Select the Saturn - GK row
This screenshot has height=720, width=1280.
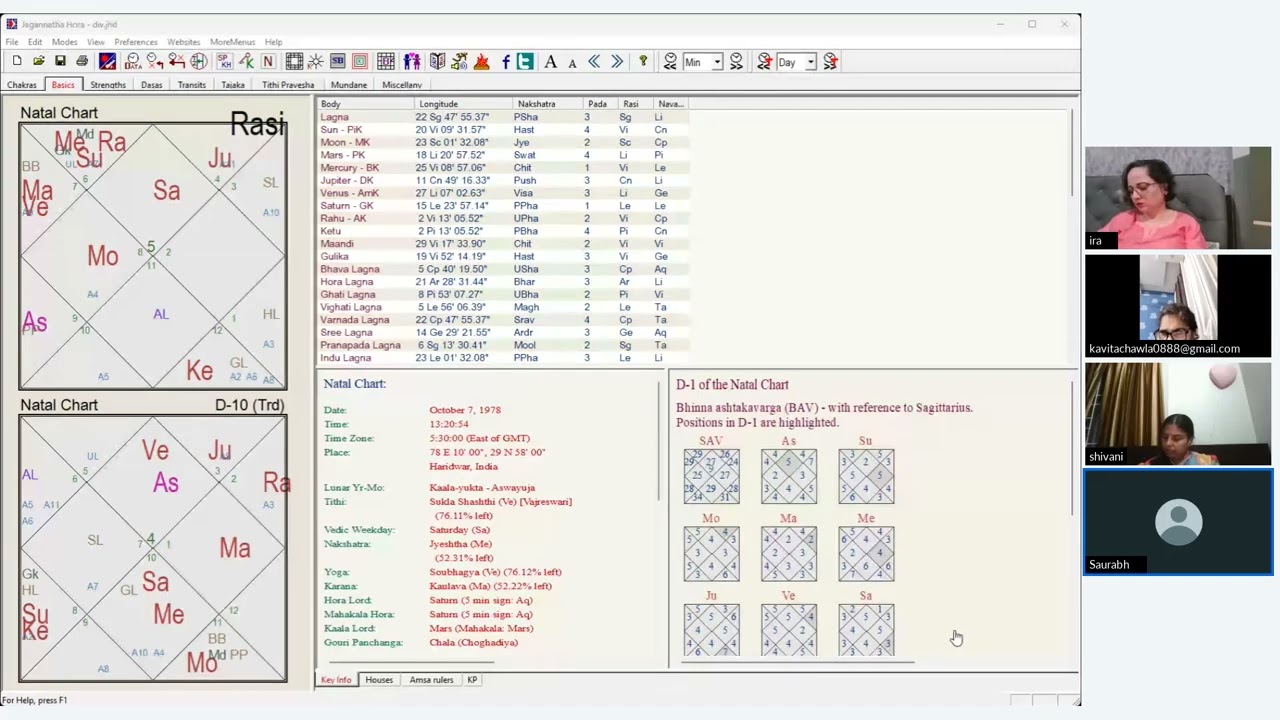click(x=503, y=206)
